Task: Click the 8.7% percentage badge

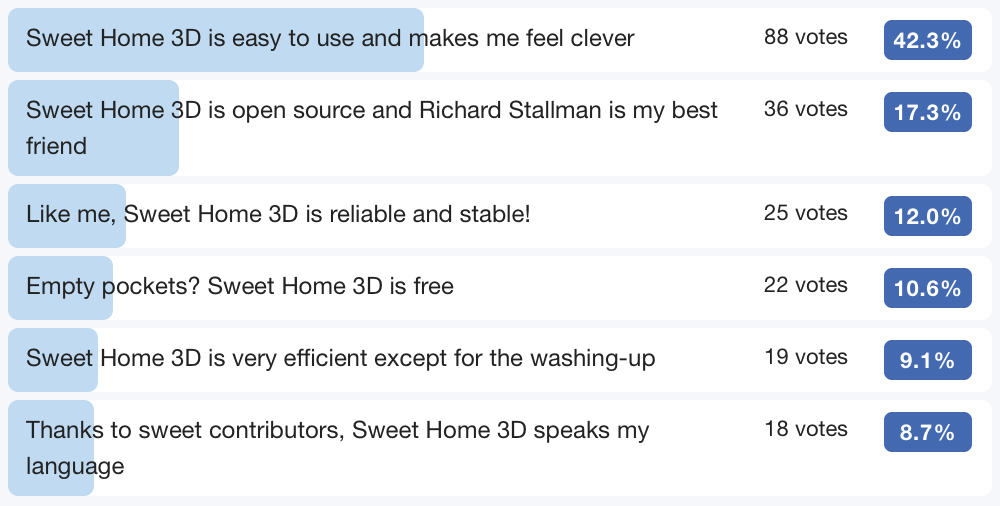Action: tap(927, 433)
